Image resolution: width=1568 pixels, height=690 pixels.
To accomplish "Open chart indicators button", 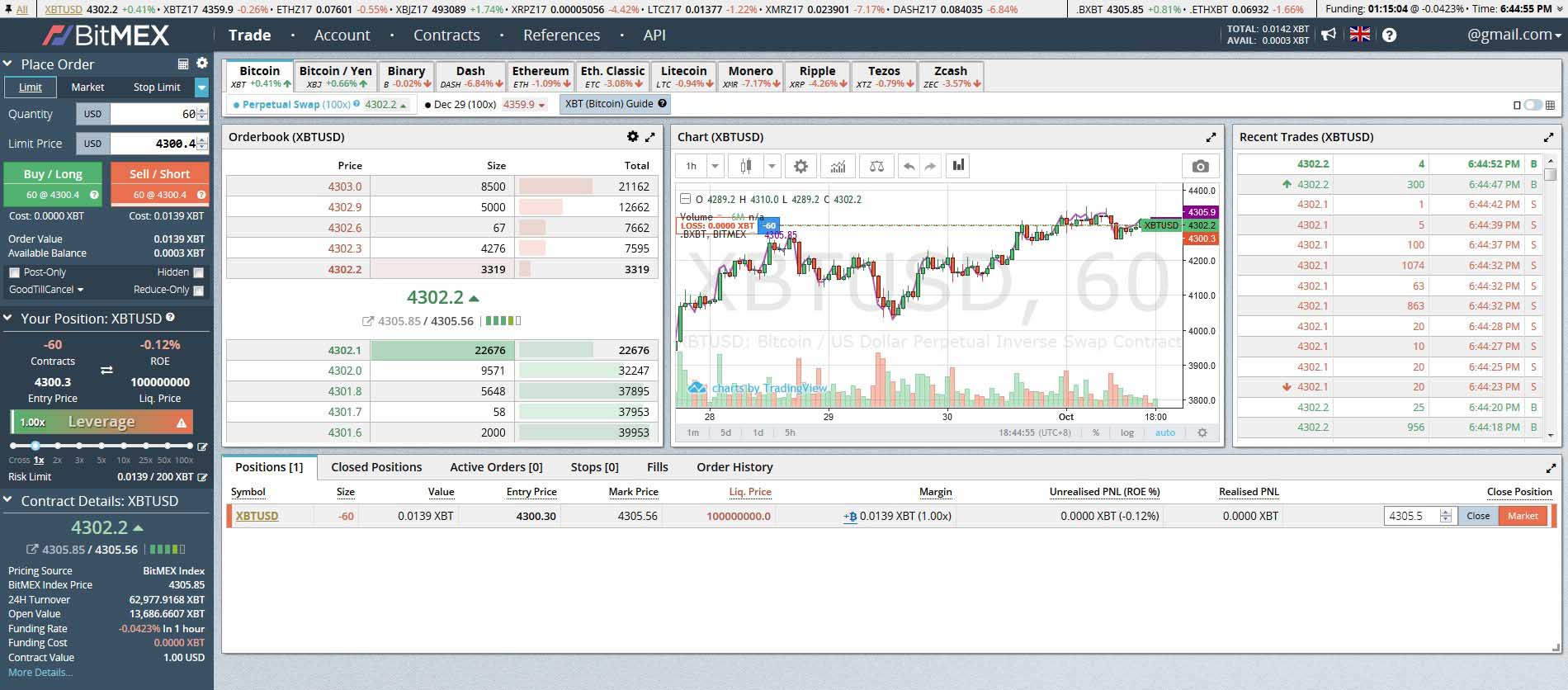I will 838,166.
